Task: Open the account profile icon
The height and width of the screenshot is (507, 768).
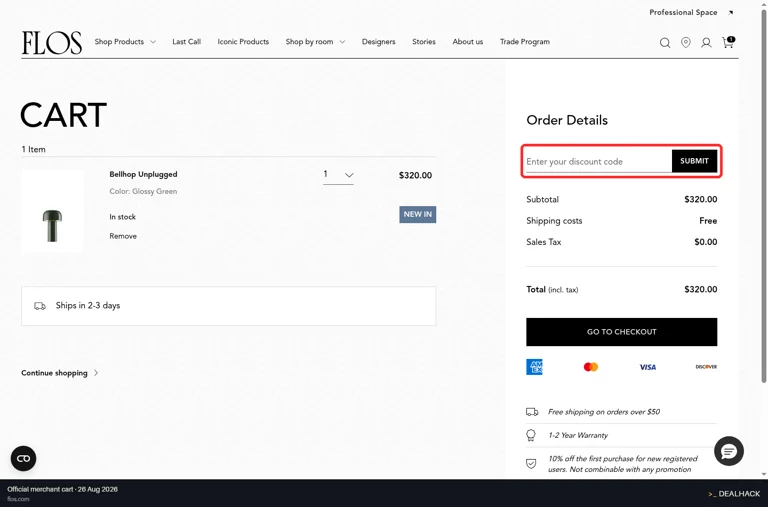Action: click(706, 43)
